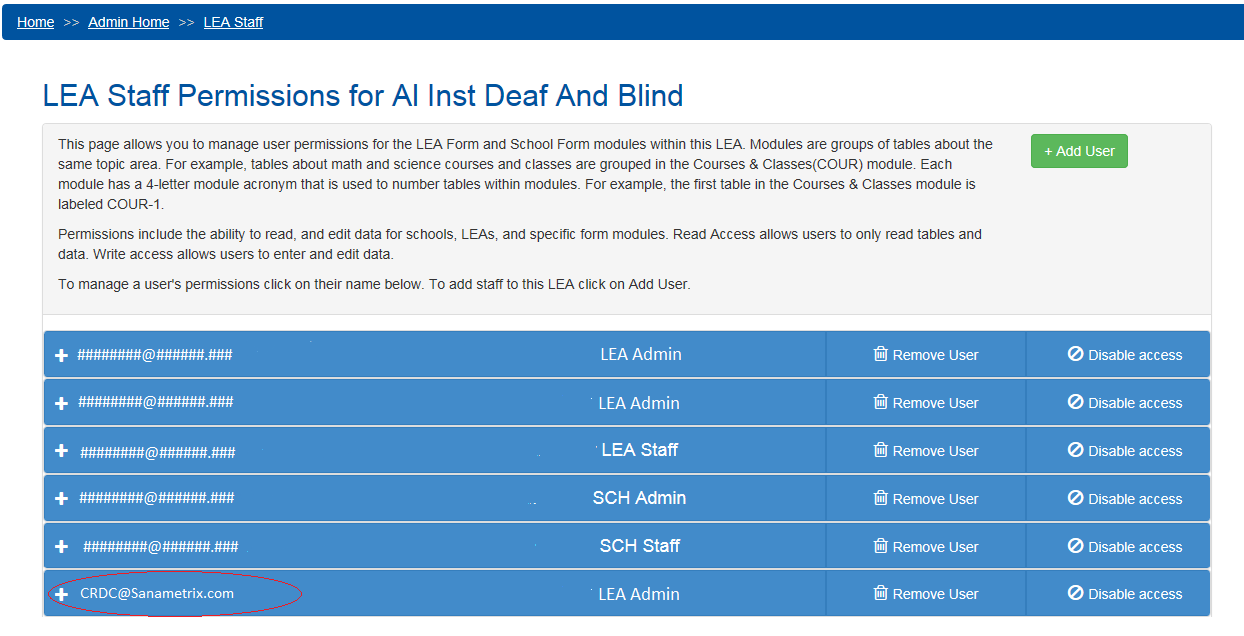Image resolution: width=1244 pixels, height=636 pixels.
Task: Expand the first LEA Admin user row
Action: click(x=61, y=355)
